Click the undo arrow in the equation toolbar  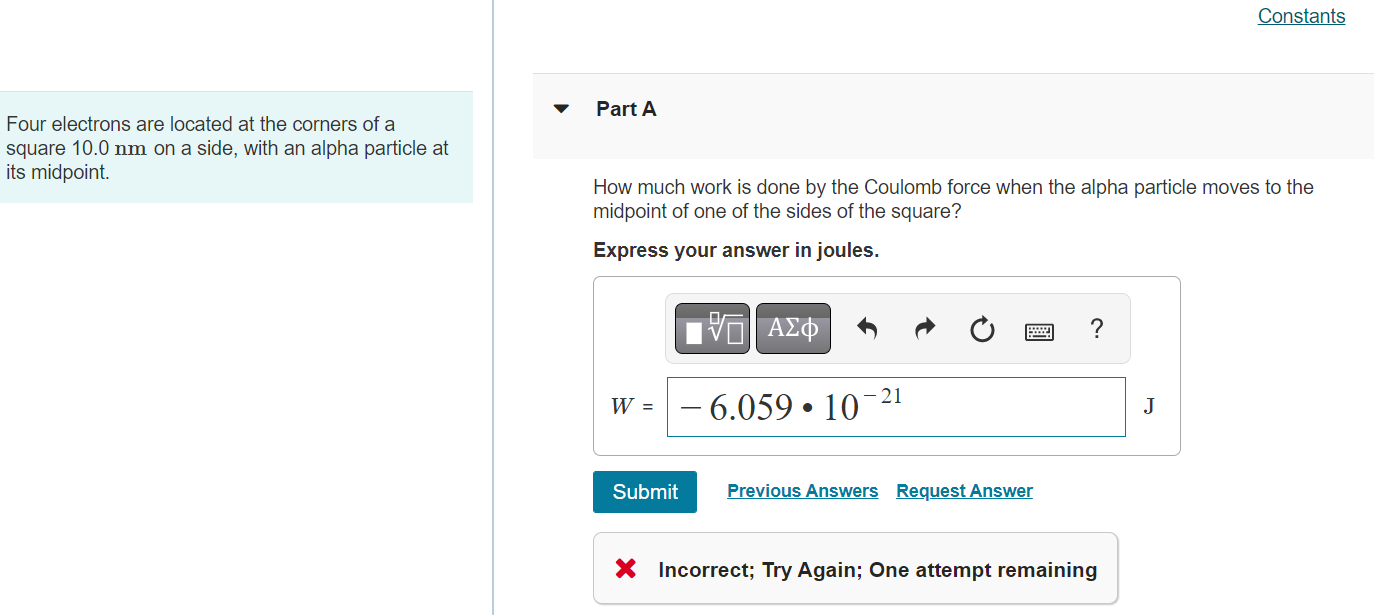(x=867, y=328)
